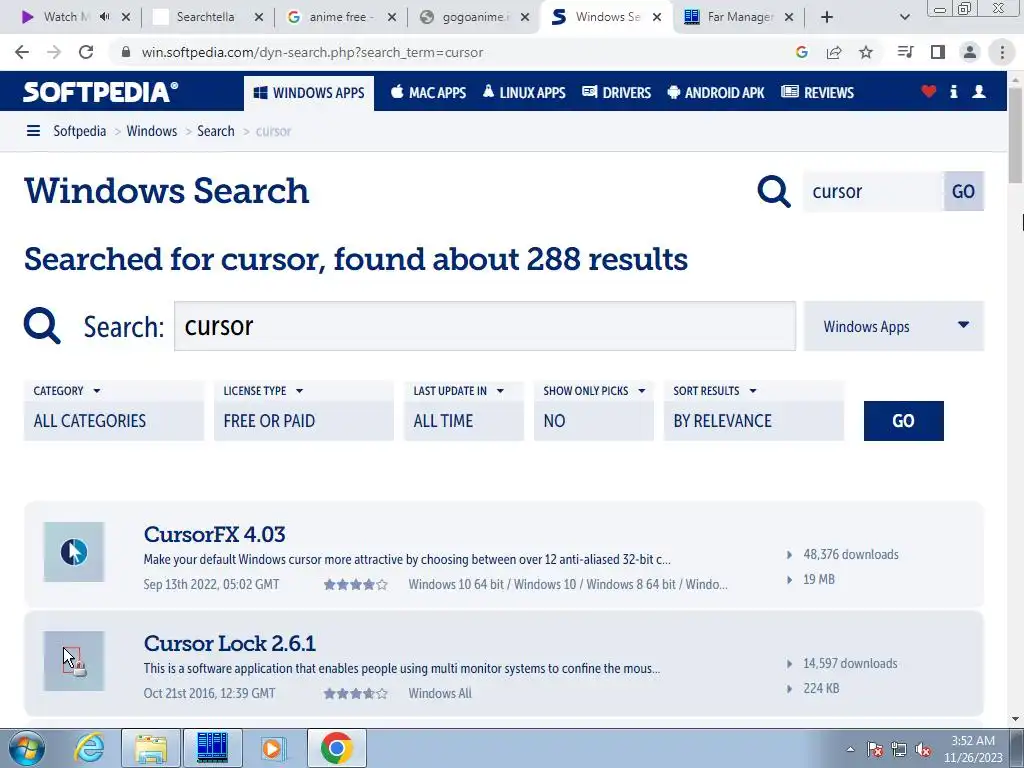1024x768 pixels.
Task: Click the muted volume tray icon
Action: point(923,750)
